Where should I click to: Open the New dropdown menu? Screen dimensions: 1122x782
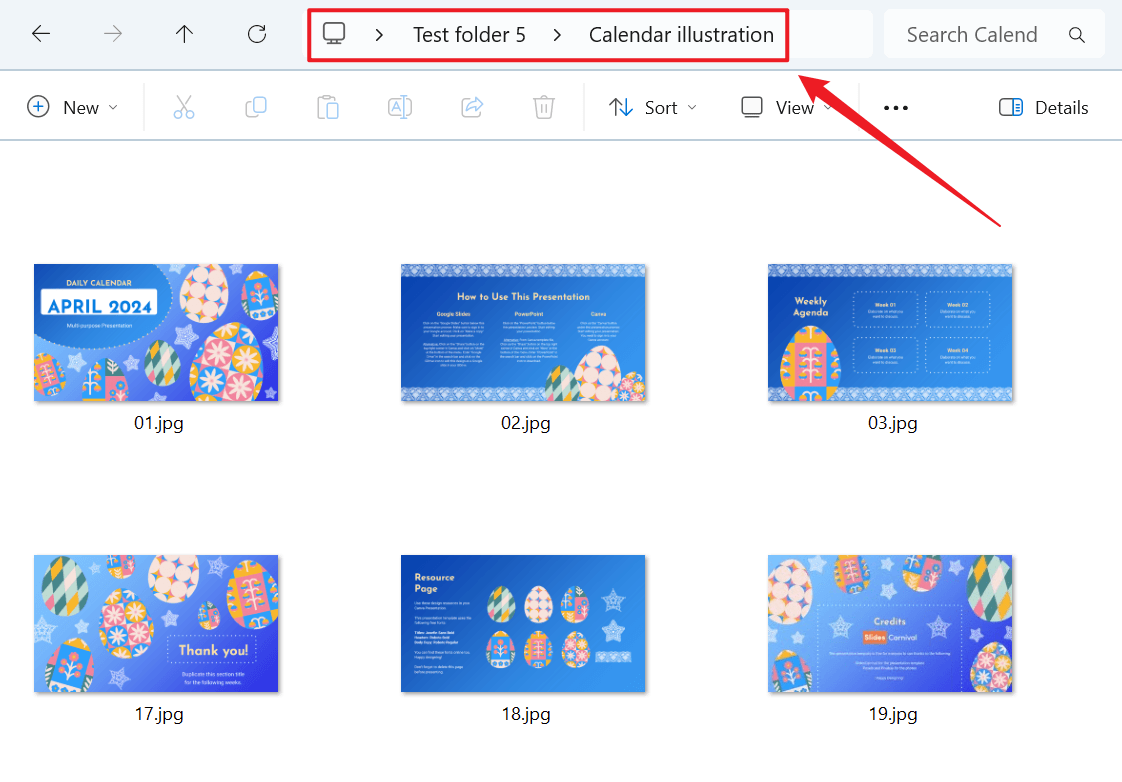coord(72,107)
